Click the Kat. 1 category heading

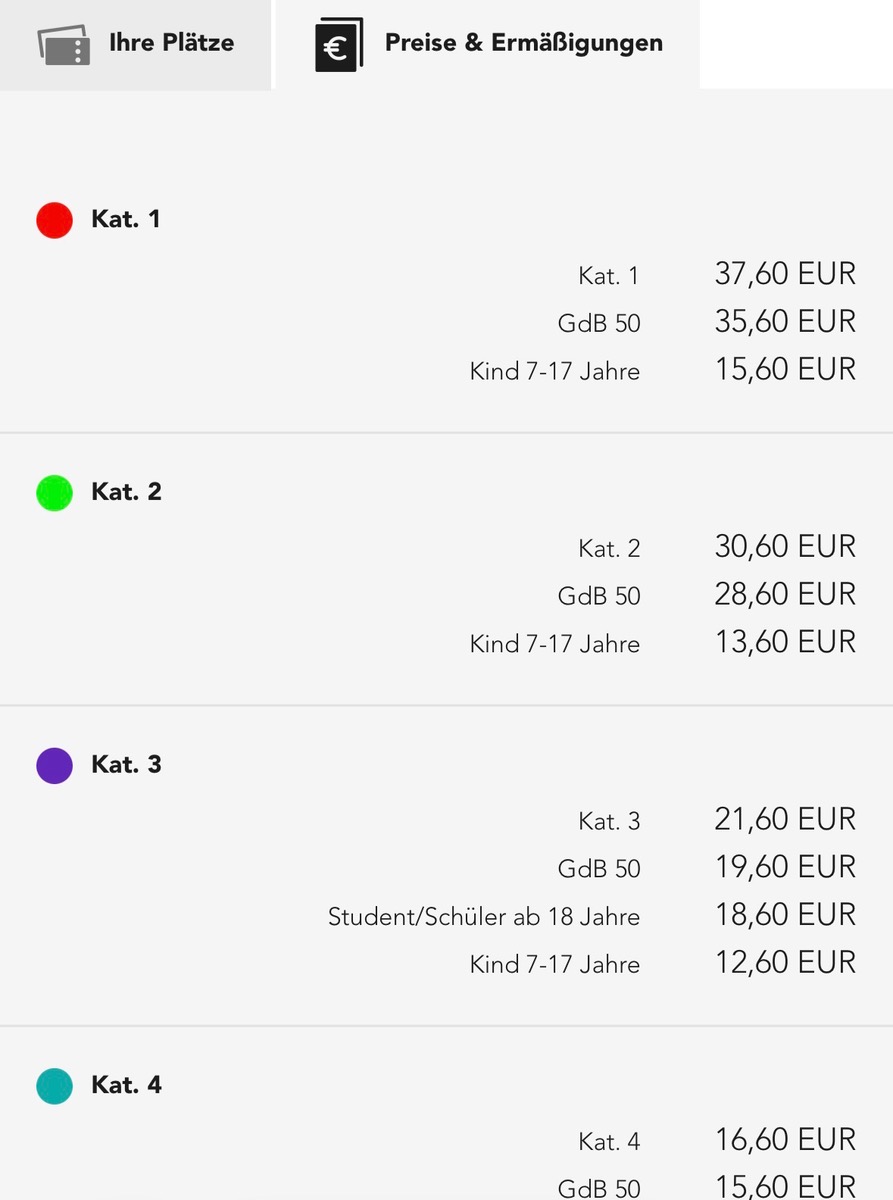[x=126, y=219]
